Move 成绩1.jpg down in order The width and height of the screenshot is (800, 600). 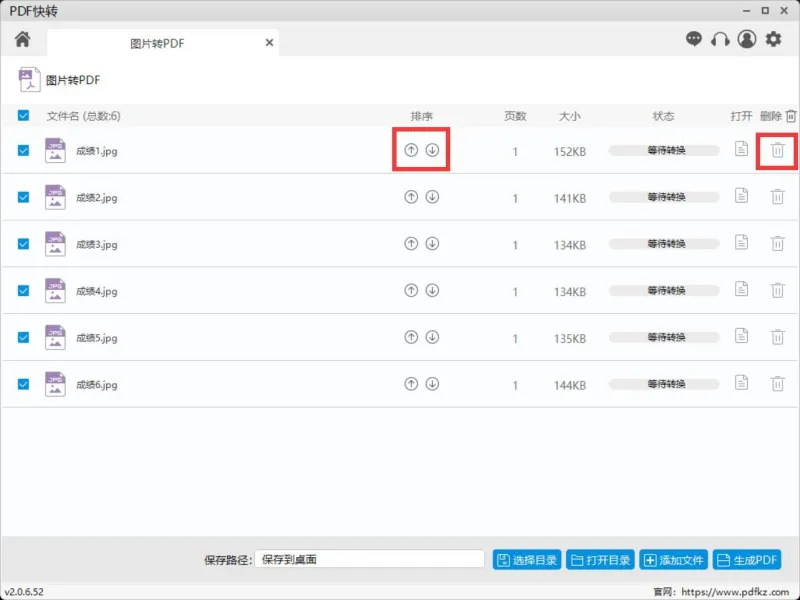tap(432, 150)
